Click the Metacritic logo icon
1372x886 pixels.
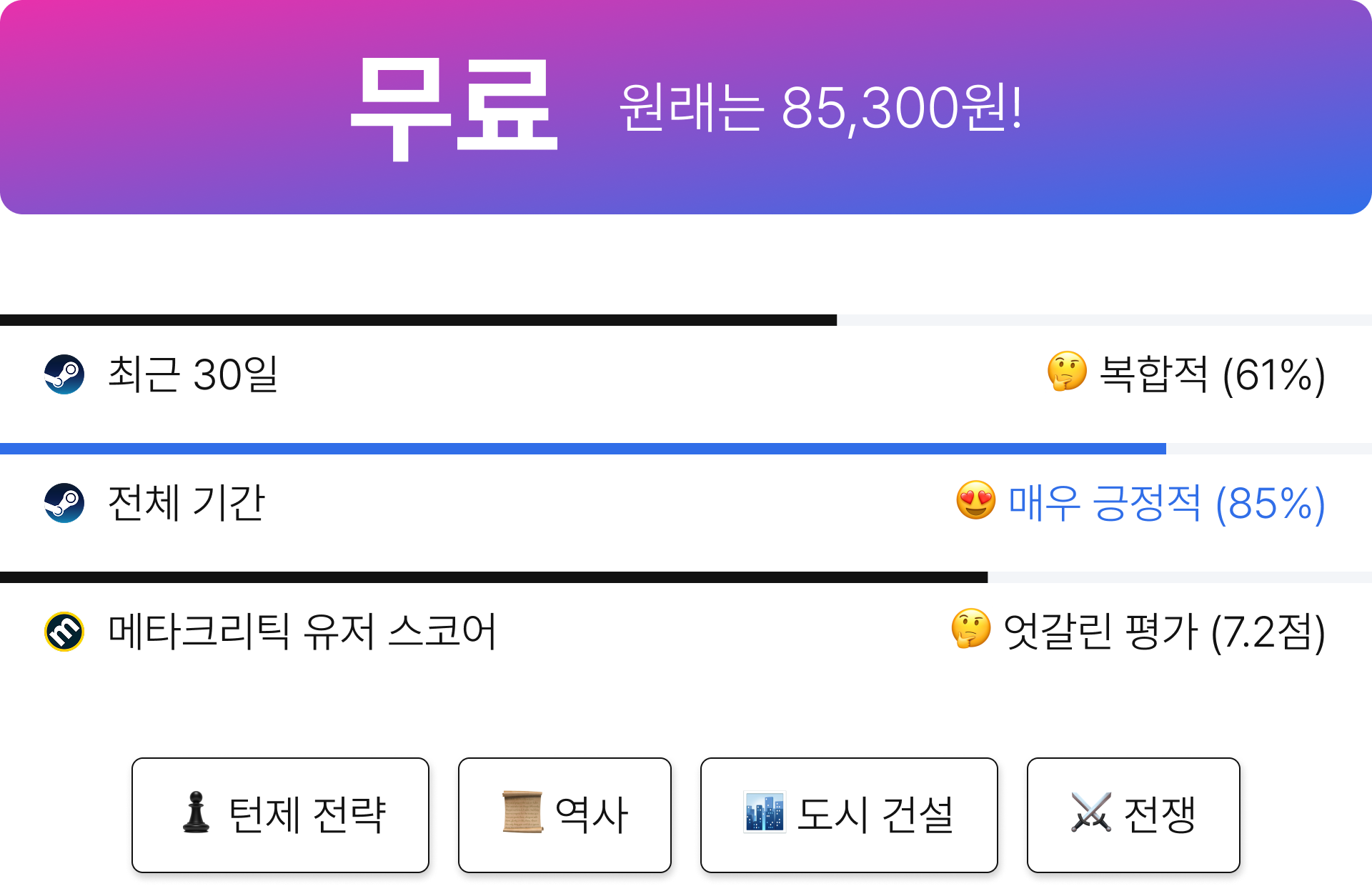[64, 632]
